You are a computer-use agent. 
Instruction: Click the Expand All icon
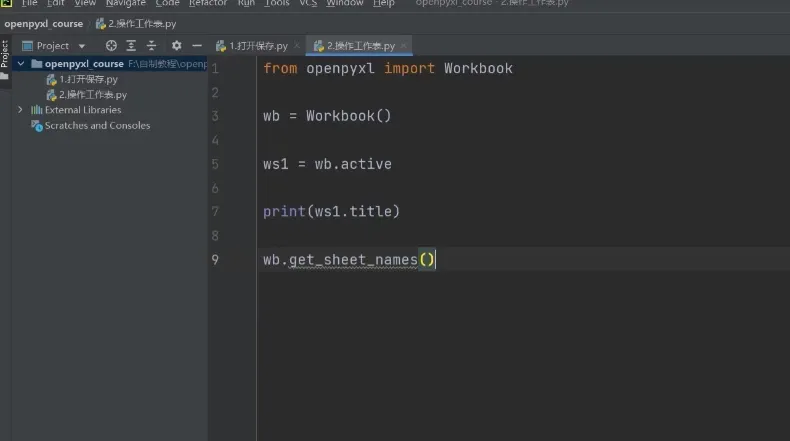[x=131, y=46]
